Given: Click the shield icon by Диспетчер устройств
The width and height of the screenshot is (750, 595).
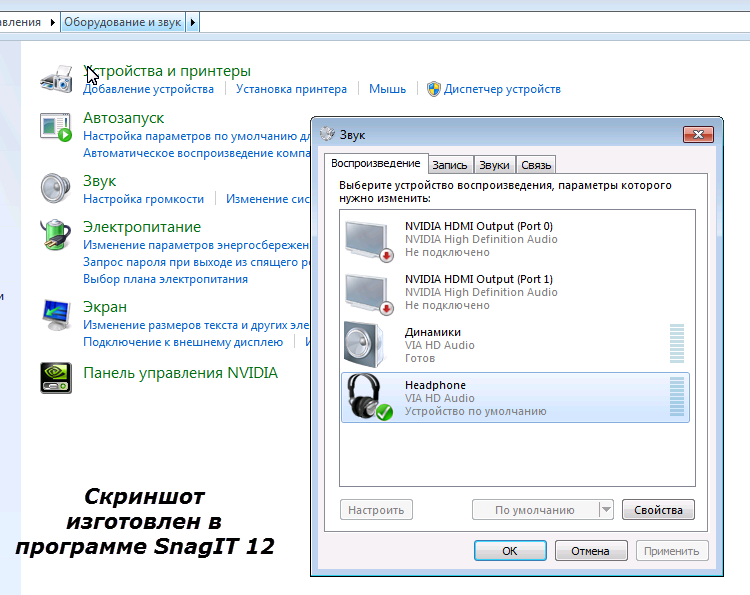Looking at the screenshot, I should [x=434, y=89].
